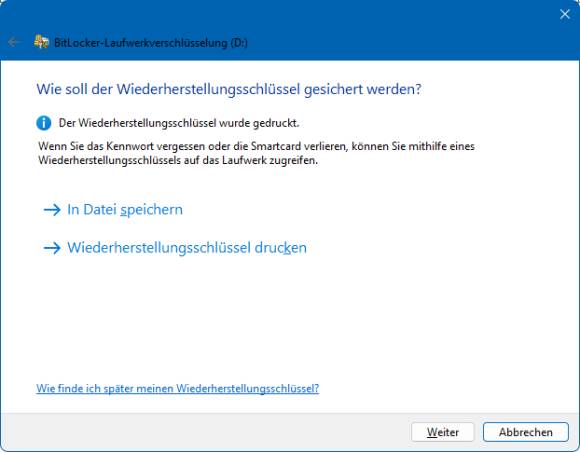The width and height of the screenshot is (580, 452).
Task: Click the description line starting Wenn Sie das Kennwort
Action: tap(256, 146)
